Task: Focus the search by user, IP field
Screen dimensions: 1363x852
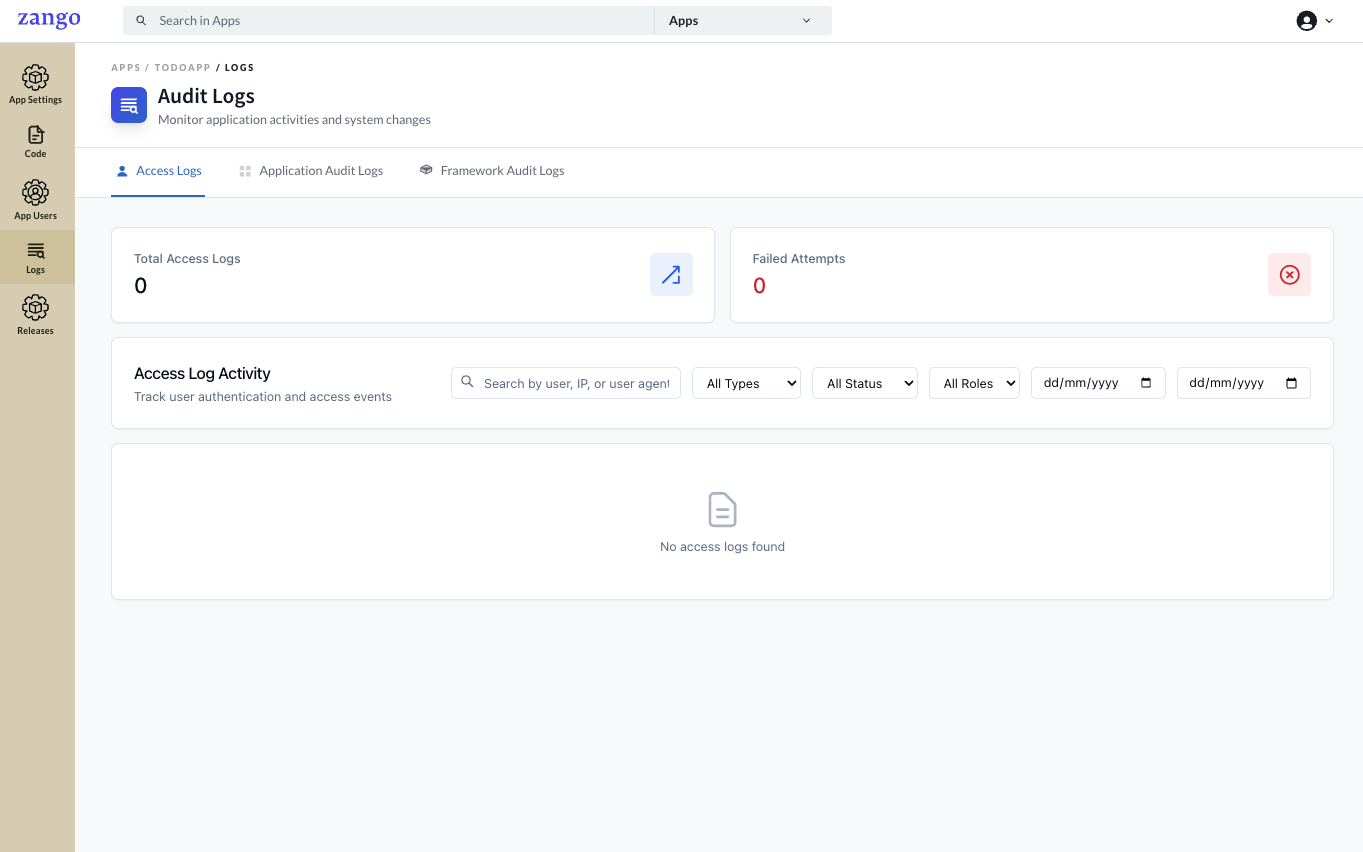Action: 566,383
